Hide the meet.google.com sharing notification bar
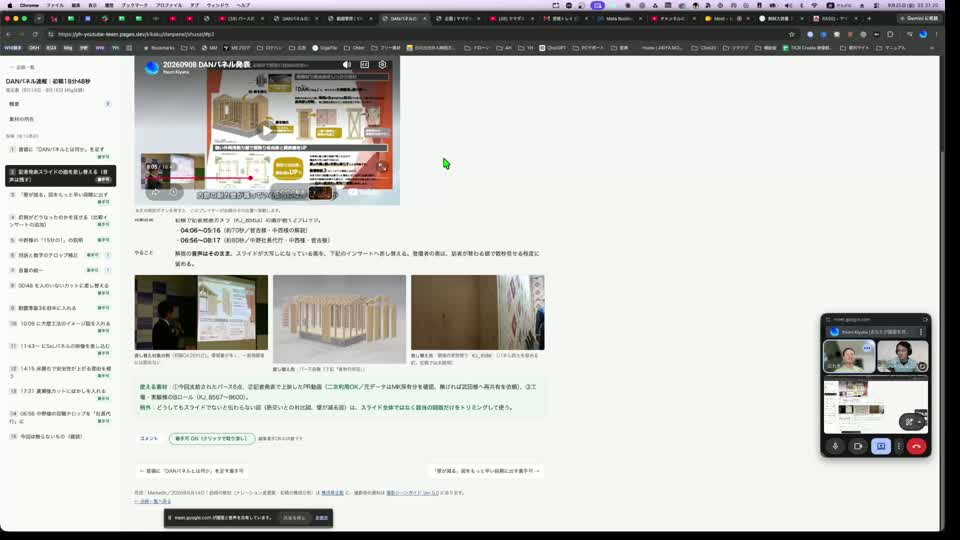Screen dimensions: 960x540 (x=321, y=518)
